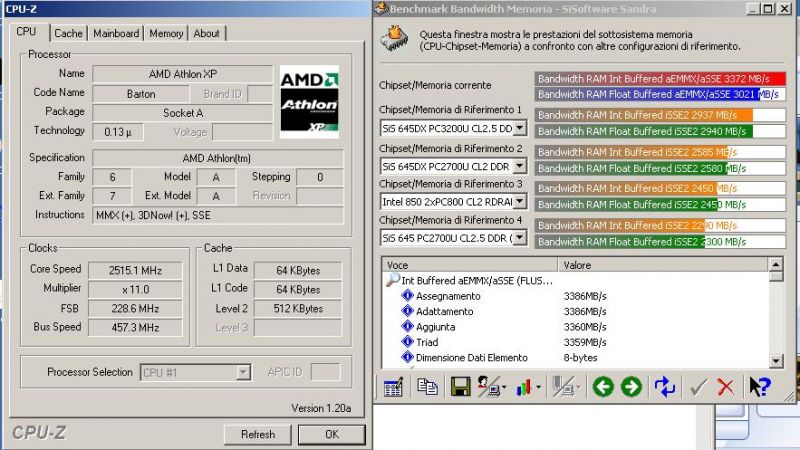Image resolution: width=800 pixels, height=450 pixels.
Task: Click the Package field Socket A
Action: [183, 113]
